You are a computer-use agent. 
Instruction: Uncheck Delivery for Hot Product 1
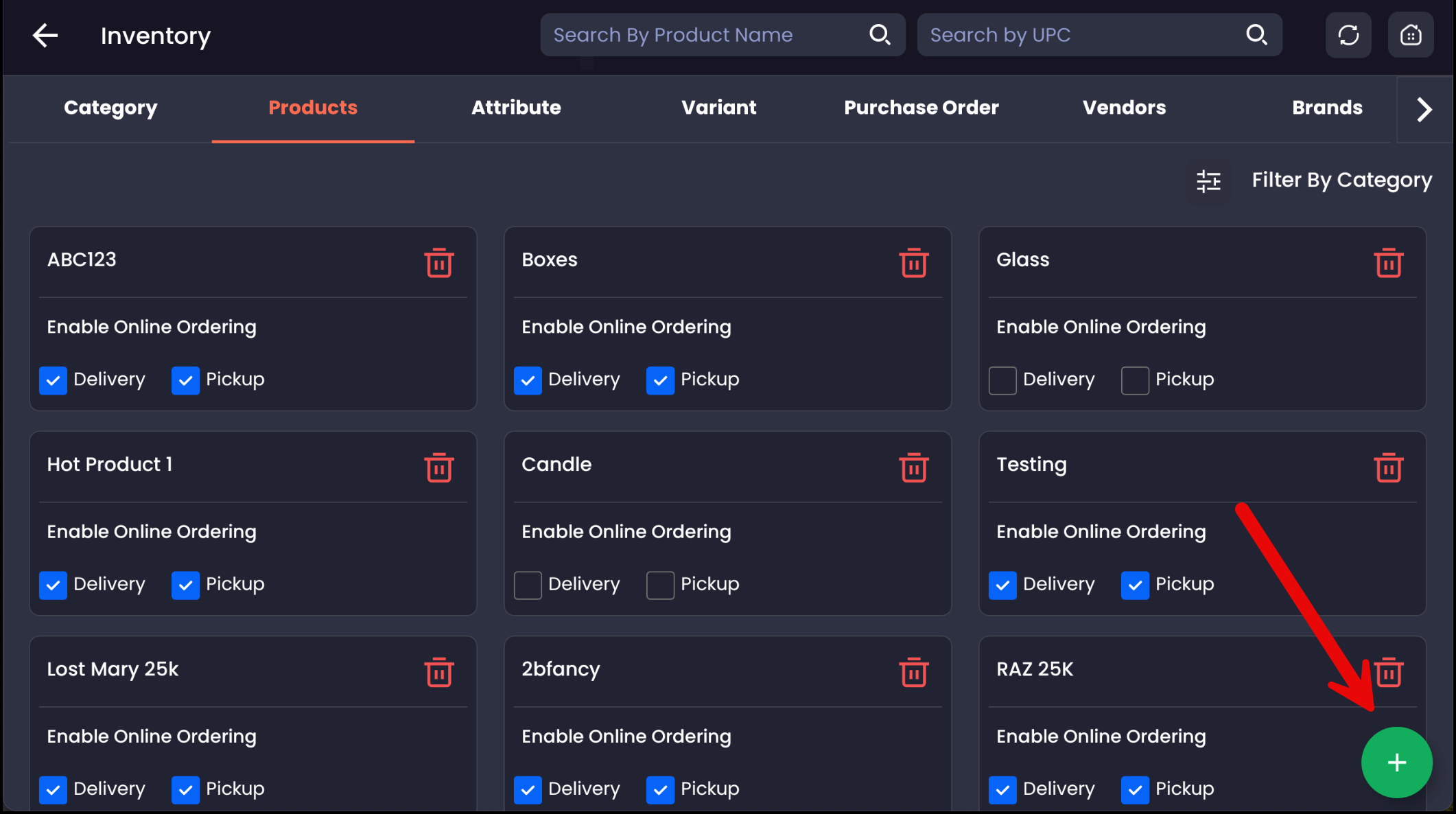53,585
